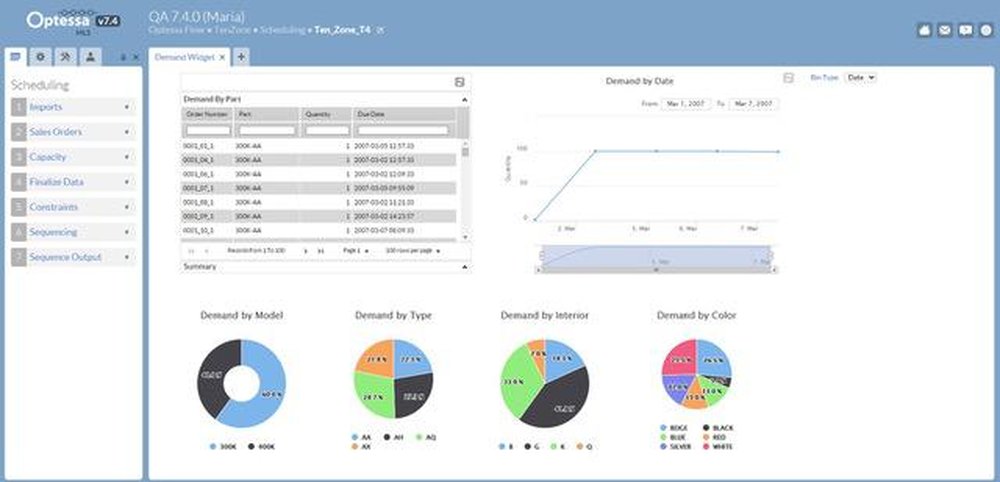Toggle RED in Color legend

pyautogui.click(x=714, y=437)
